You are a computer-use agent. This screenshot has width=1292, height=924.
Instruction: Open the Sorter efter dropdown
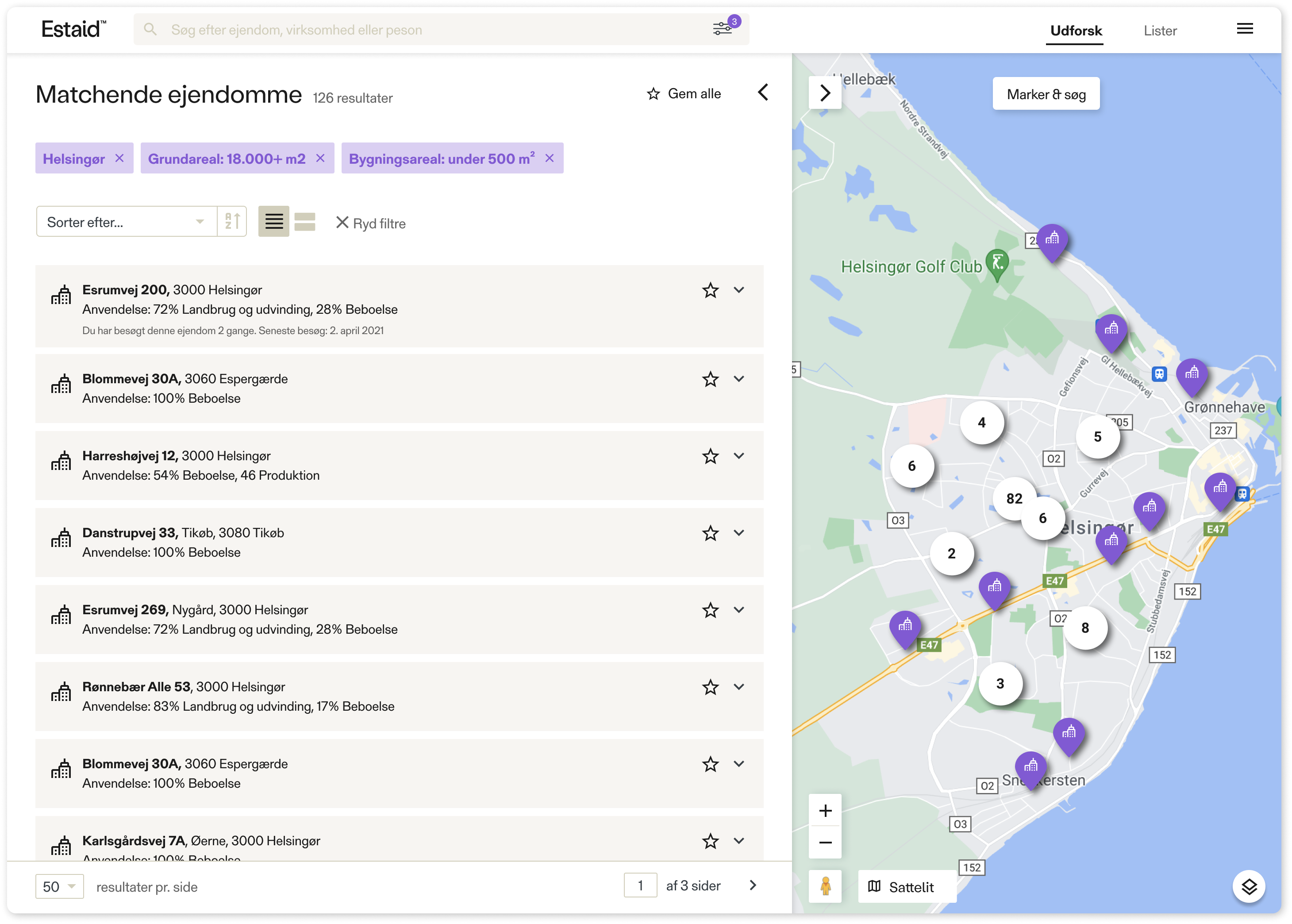(x=126, y=221)
